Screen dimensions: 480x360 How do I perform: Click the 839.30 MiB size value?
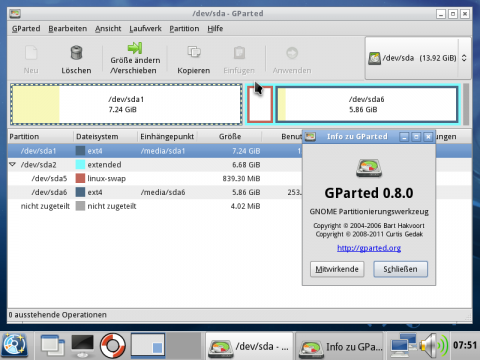(x=241, y=179)
